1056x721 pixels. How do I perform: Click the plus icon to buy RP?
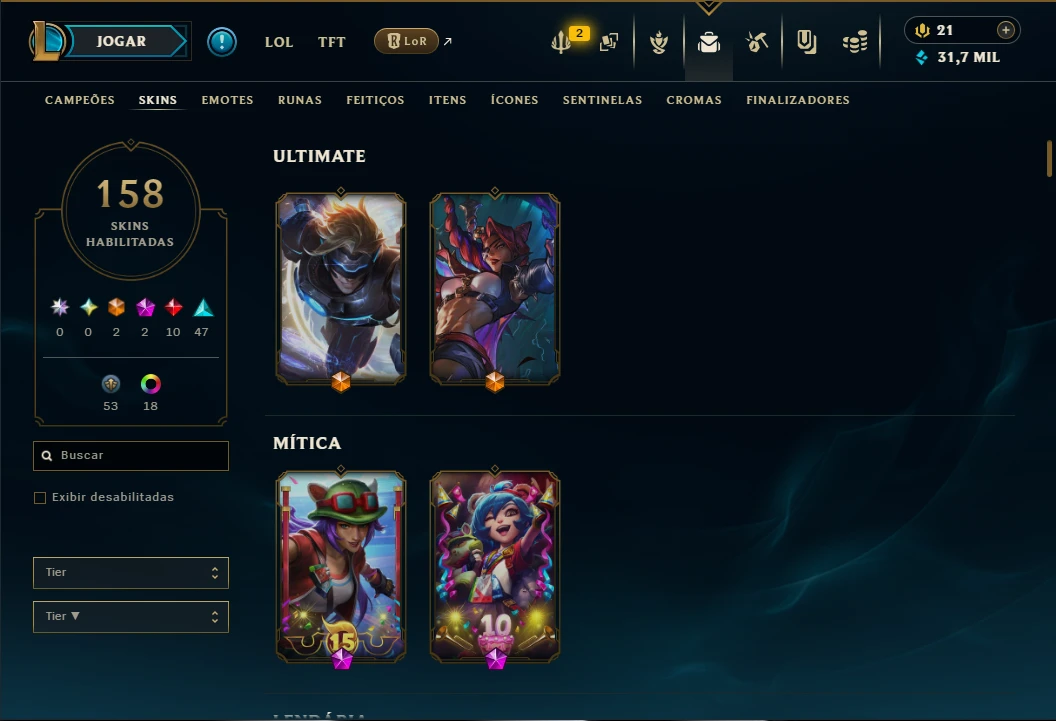point(1005,30)
